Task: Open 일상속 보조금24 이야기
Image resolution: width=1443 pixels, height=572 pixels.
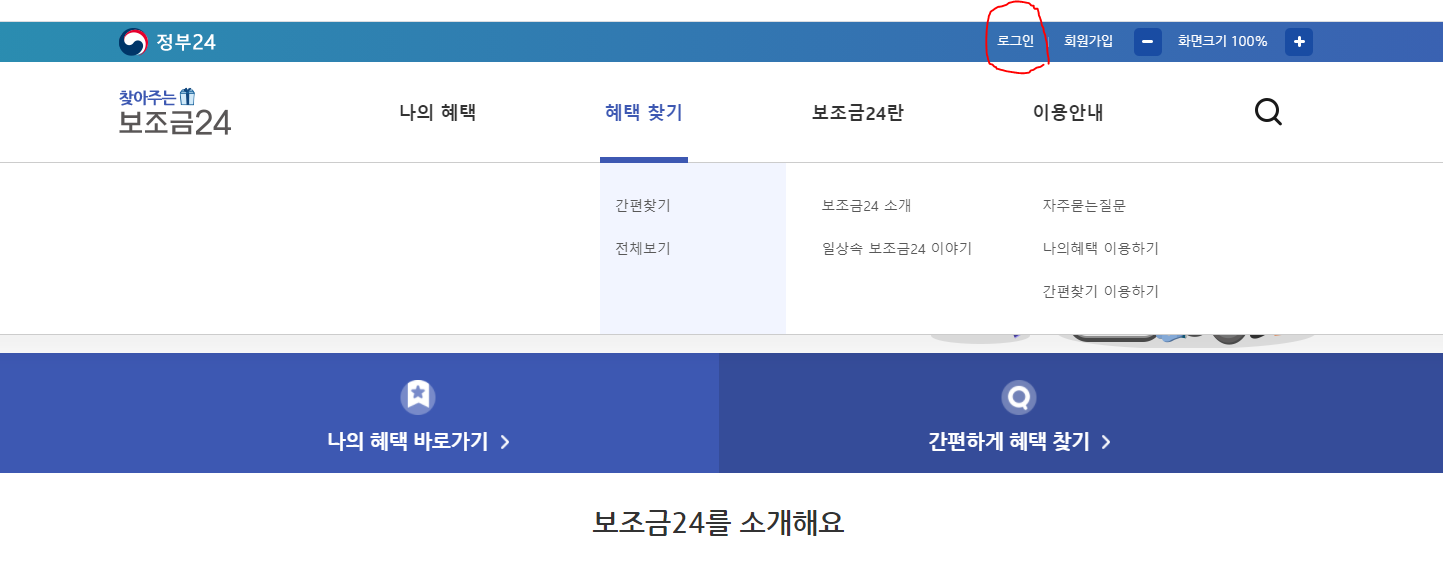Action: (x=897, y=248)
